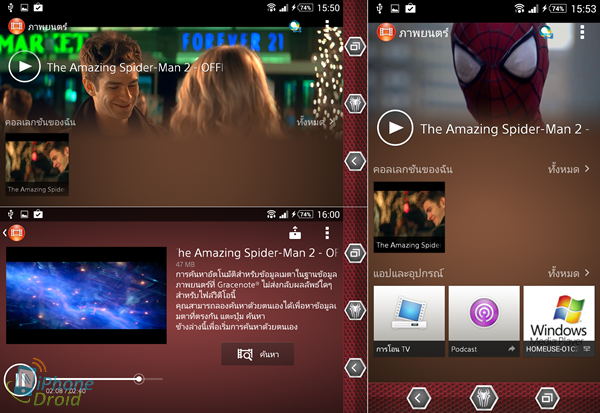Go back via Movies icon in detail screen
Viewport: 600px width, 413px height.
[16, 233]
